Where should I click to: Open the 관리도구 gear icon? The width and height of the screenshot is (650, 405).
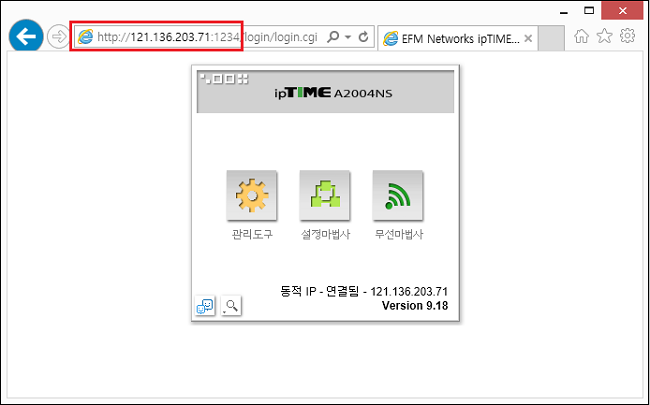252,195
